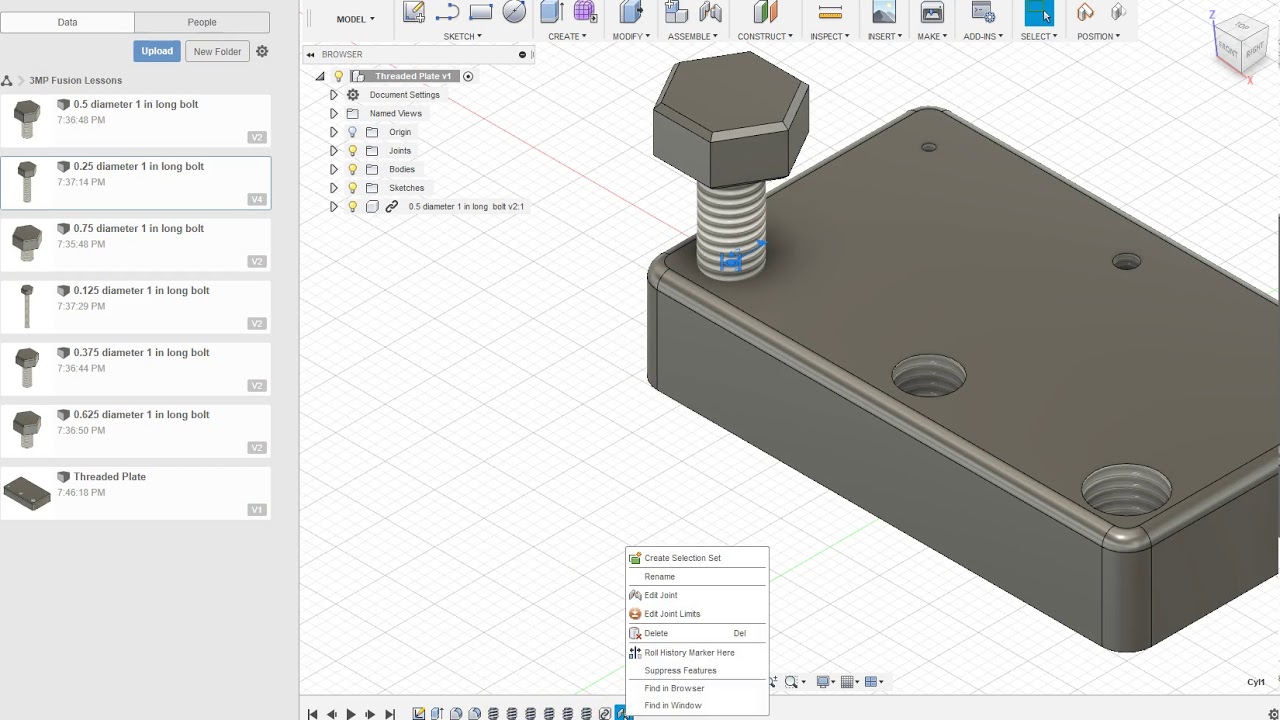
Task: Click the Scripts and Add-Ins icon
Action: (x=983, y=12)
